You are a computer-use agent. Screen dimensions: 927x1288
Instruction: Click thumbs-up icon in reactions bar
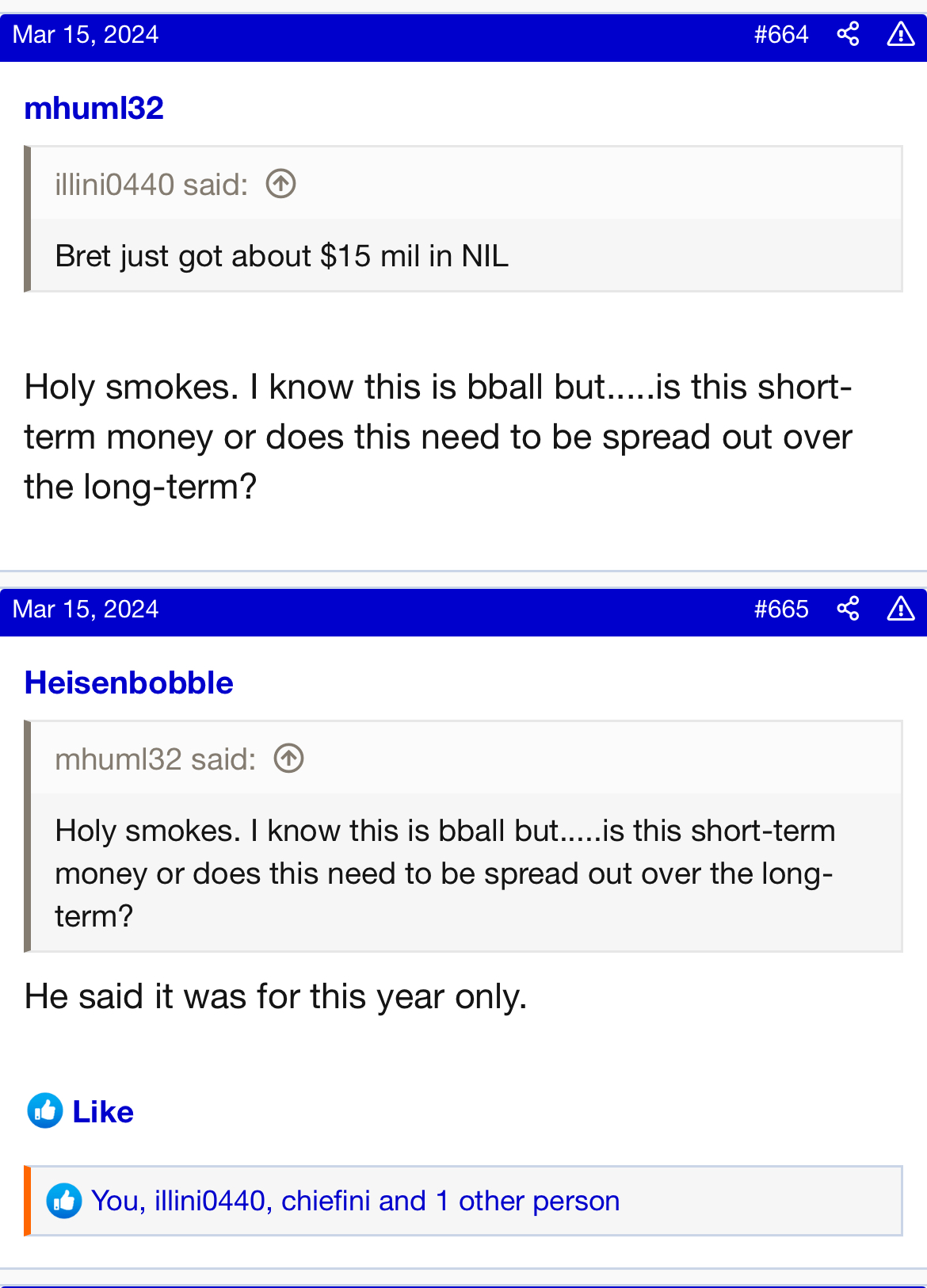pyautogui.click(x=64, y=1201)
